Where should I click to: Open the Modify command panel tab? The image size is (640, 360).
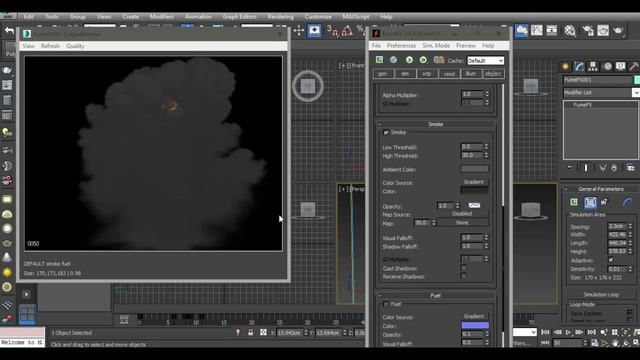pyautogui.click(x=579, y=66)
